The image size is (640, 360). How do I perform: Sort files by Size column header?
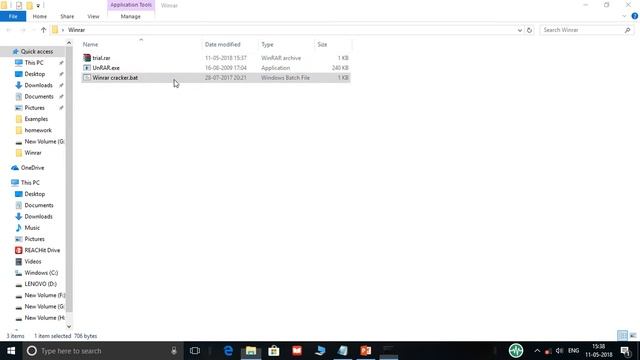click(322, 44)
